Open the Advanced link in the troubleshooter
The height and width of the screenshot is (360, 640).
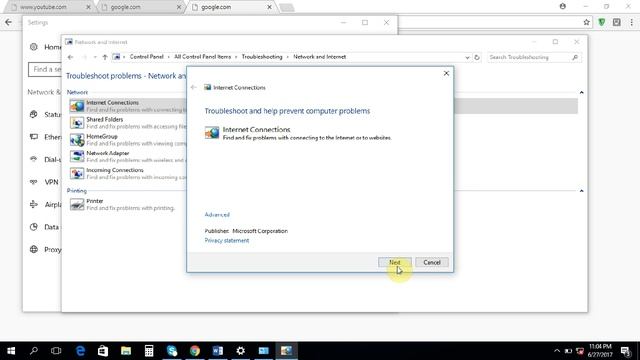(x=217, y=215)
